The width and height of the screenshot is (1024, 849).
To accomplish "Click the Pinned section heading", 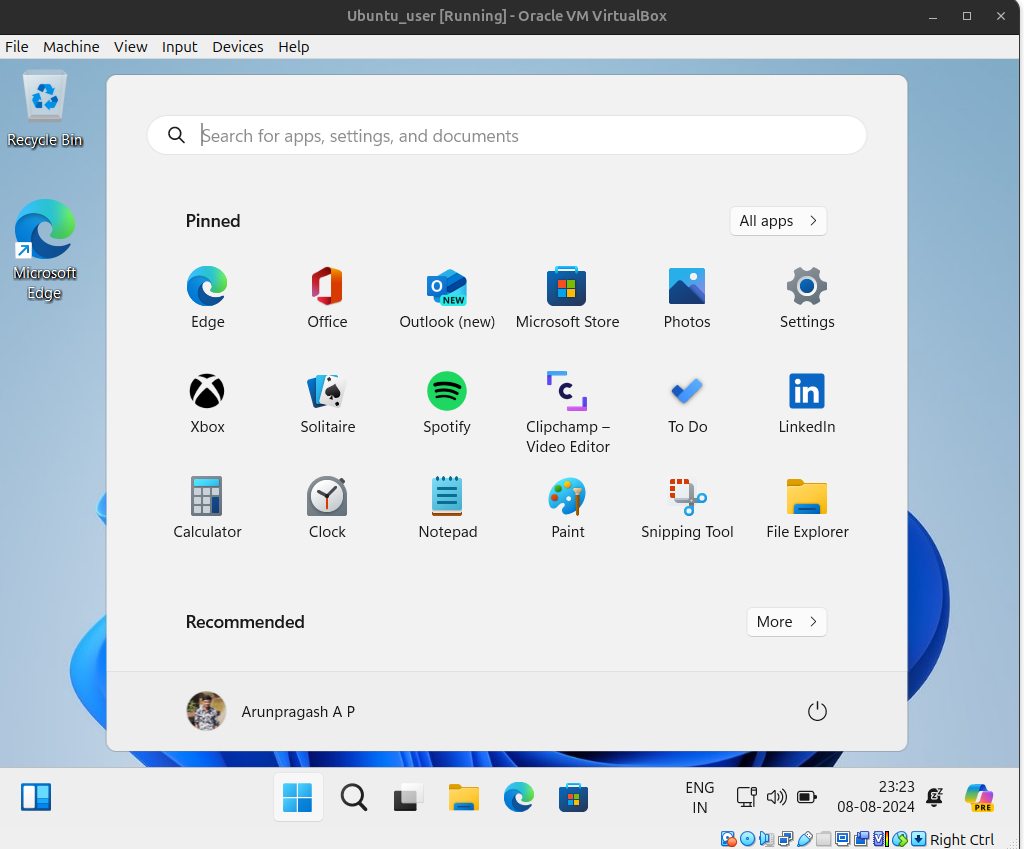I will tap(213, 221).
